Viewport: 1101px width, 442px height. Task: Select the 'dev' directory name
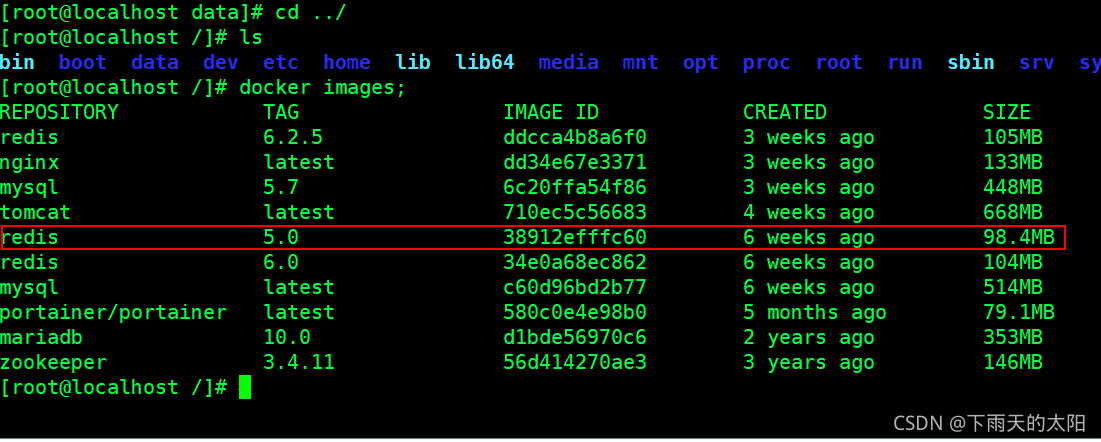tap(220, 63)
